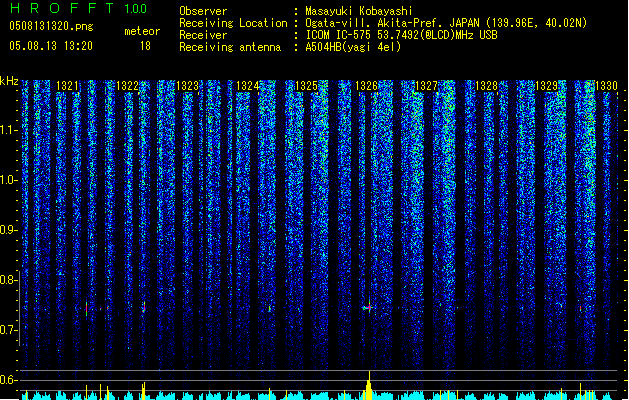Image resolution: width=629 pixels, height=400 pixels.
Task: Click the Receiver label
Action: pos(203,35)
